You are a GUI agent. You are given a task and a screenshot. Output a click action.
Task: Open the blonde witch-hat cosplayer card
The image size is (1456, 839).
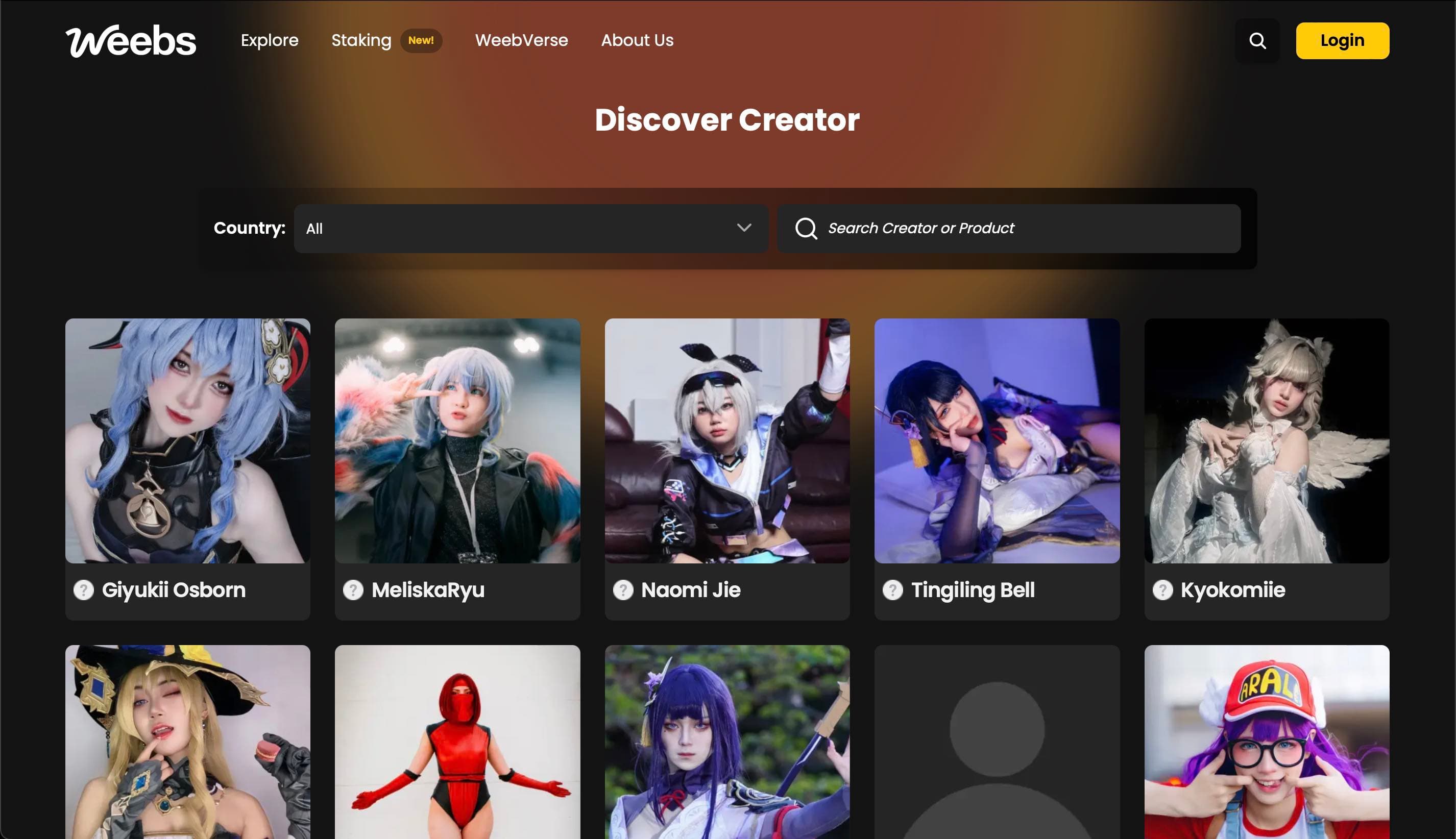pyautogui.click(x=188, y=742)
